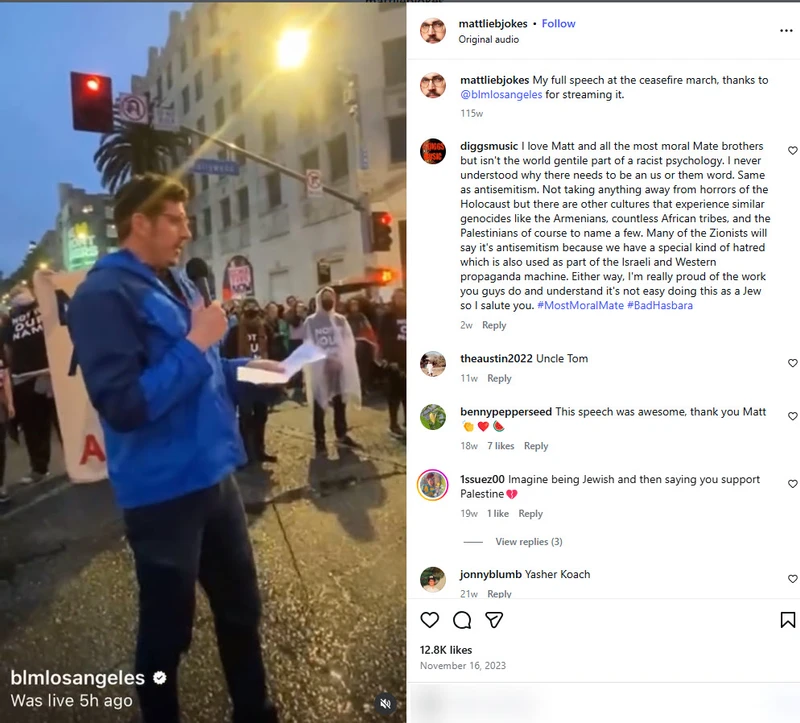Like diggsmusic's comment

pos(792,151)
